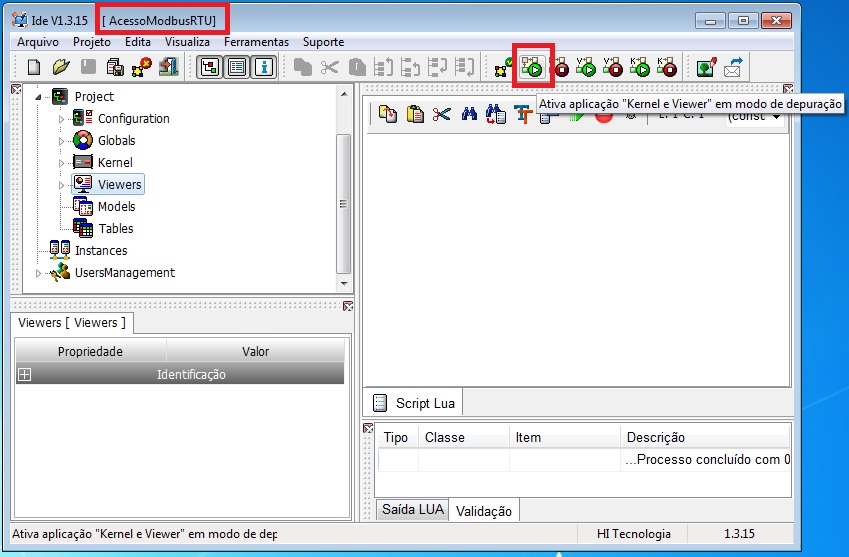The image size is (849, 557).
Task: Toggle the project tree panel view
Action: 210,67
